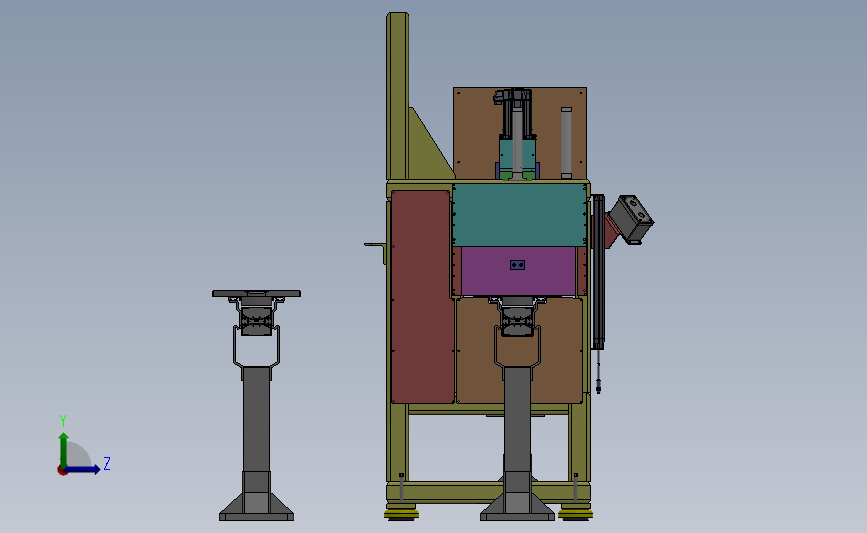Select the purple front panel
Screen dimensions: 867x533
(x=519, y=280)
